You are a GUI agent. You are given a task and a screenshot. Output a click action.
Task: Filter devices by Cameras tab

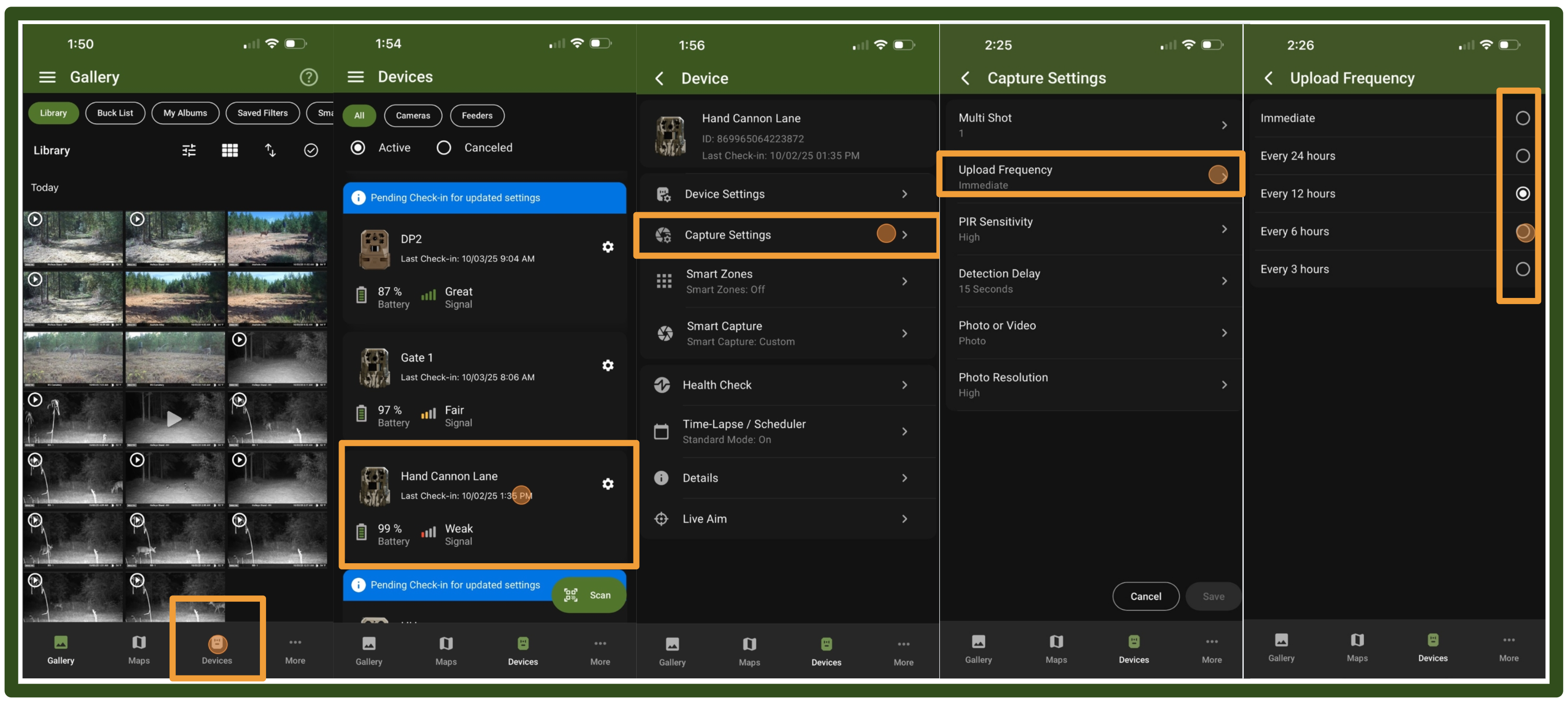click(x=413, y=116)
